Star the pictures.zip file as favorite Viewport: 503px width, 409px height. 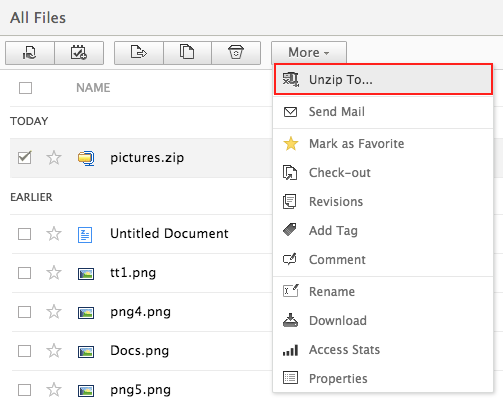[x=54, y=158]
